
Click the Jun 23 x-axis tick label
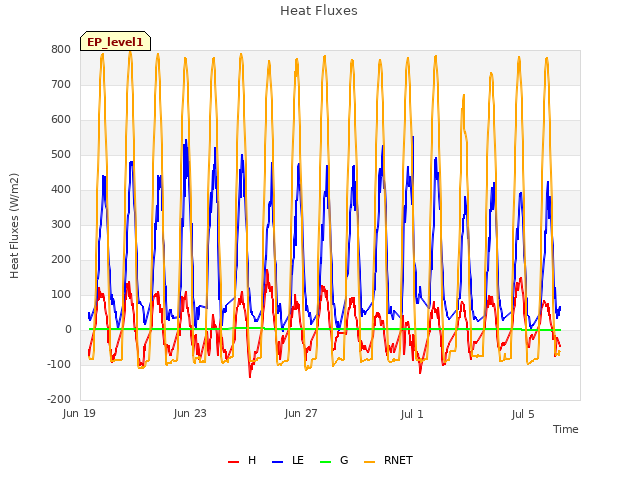coord(190,414)
